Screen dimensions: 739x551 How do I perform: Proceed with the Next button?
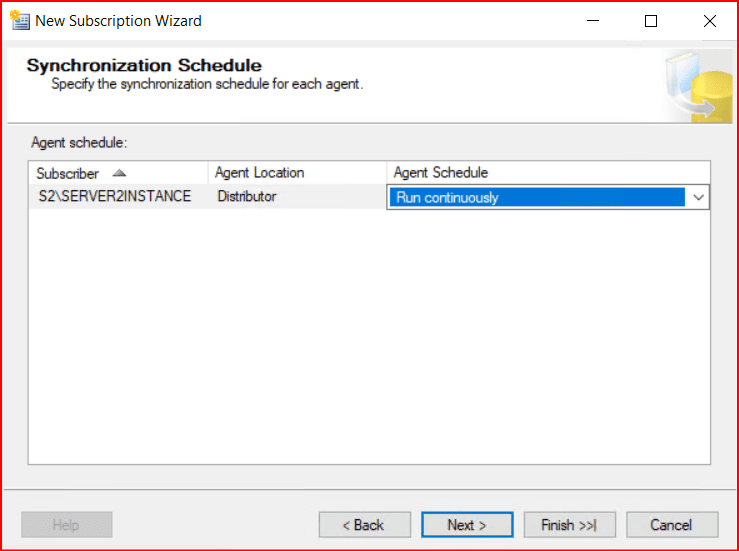(x=467, y=525)
